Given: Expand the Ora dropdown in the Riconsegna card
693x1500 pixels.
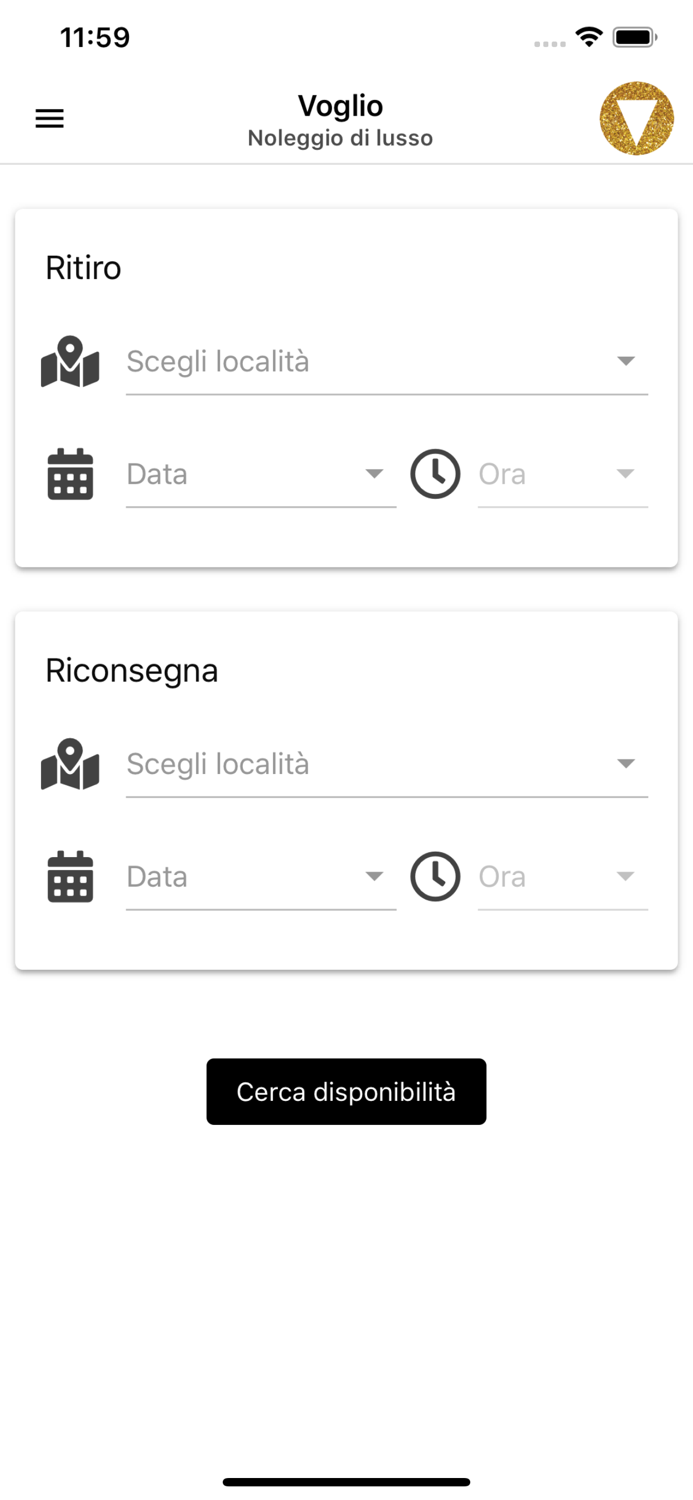Looking at the screenshot, I should pyautogui.click(x=624, y=877).
